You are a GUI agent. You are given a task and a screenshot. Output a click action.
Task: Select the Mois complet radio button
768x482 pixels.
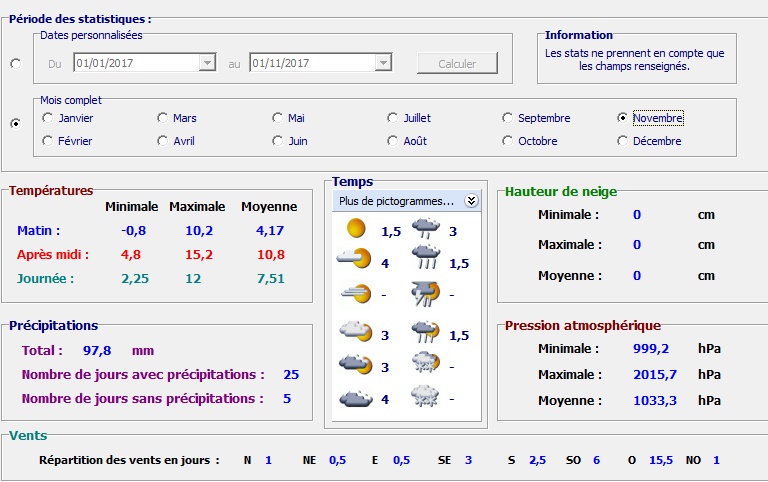(x=16, y=123)
